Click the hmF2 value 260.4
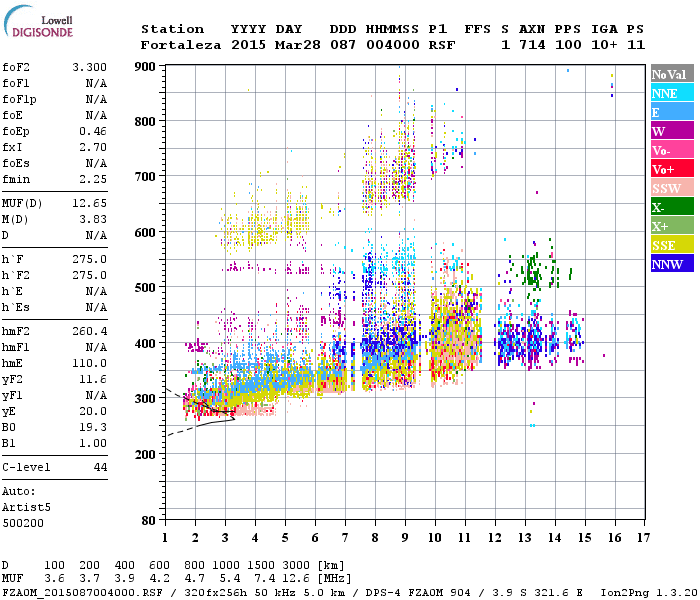This screenshot has height=600, width=700. pos(89,331)
